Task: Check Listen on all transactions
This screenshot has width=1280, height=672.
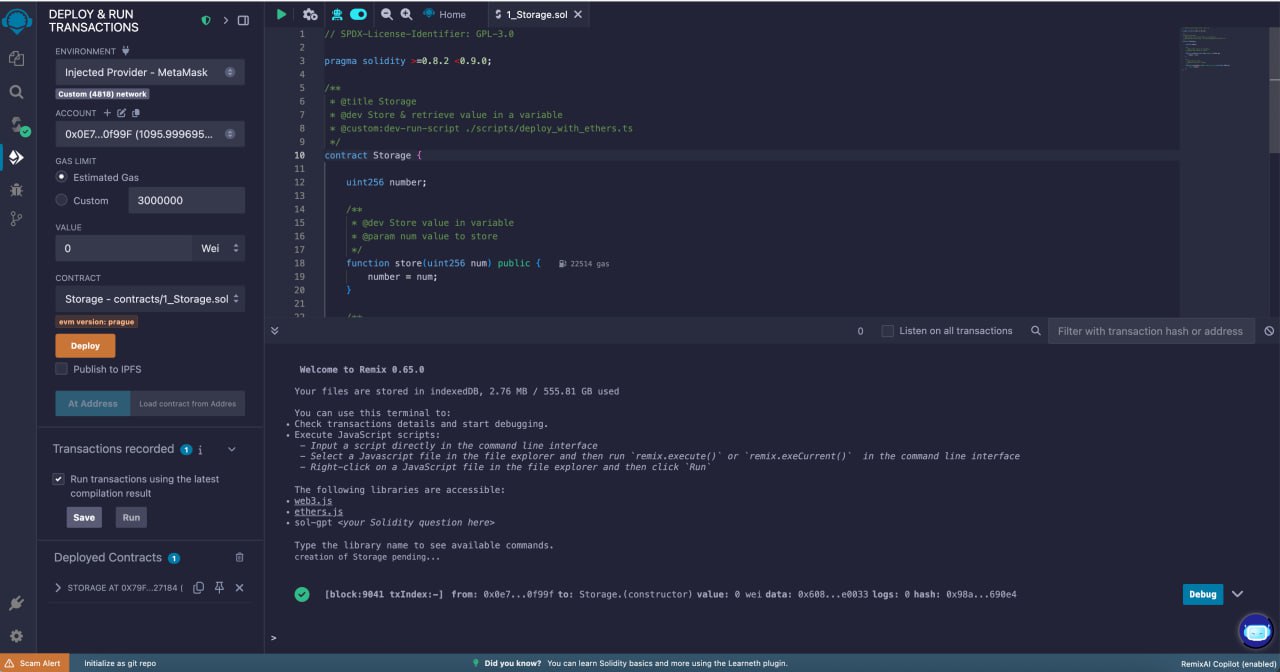Action: [x=887, y=331]
